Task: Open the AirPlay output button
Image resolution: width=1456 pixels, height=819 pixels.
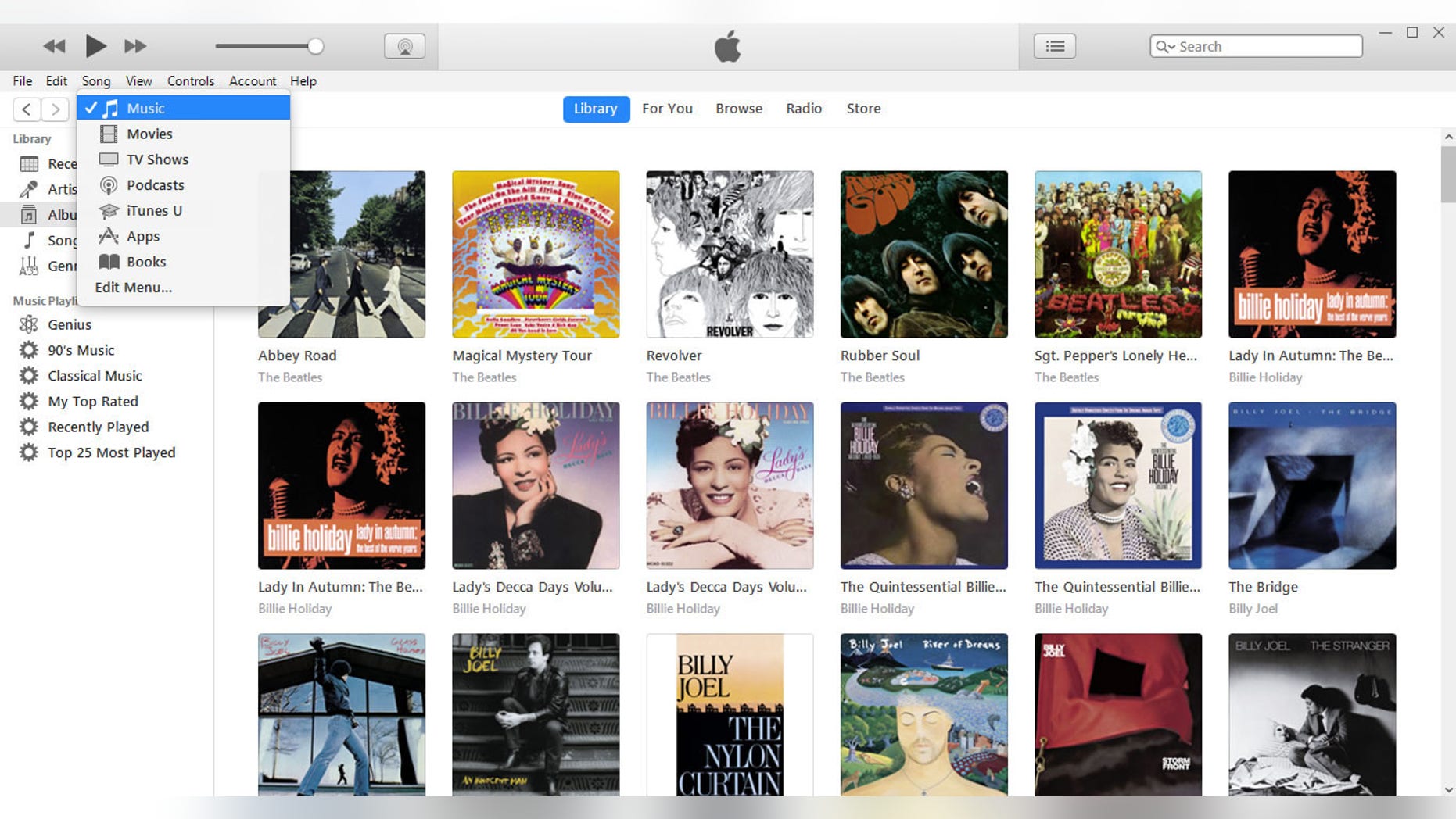Action: point(405,46)
